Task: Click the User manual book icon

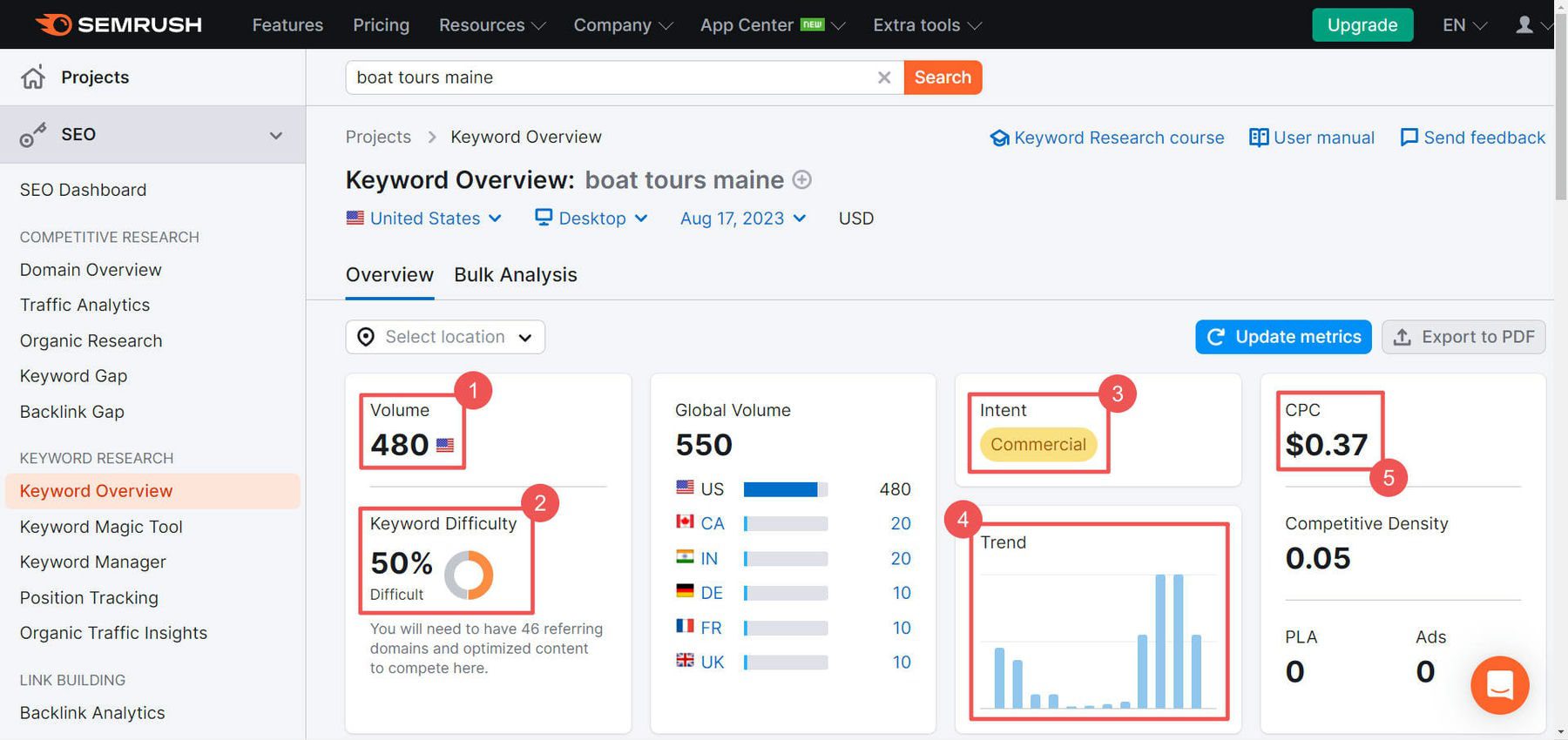Action: click(x=1258, y=138)
